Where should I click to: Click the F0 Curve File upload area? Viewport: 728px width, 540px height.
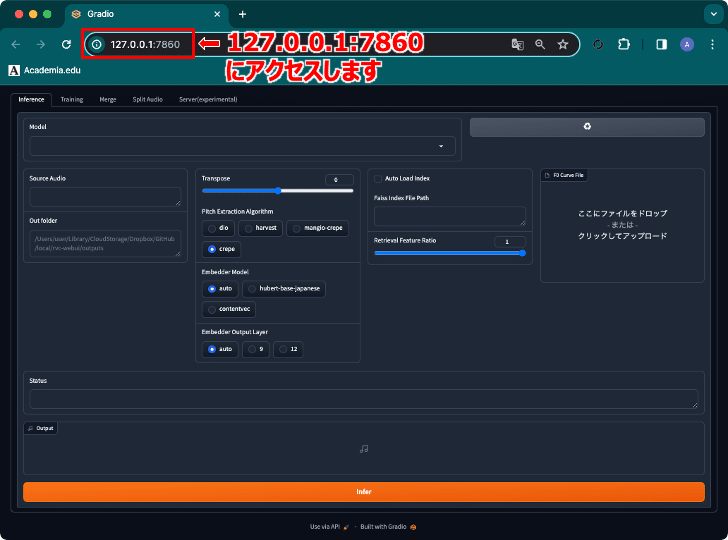(622, 225)
